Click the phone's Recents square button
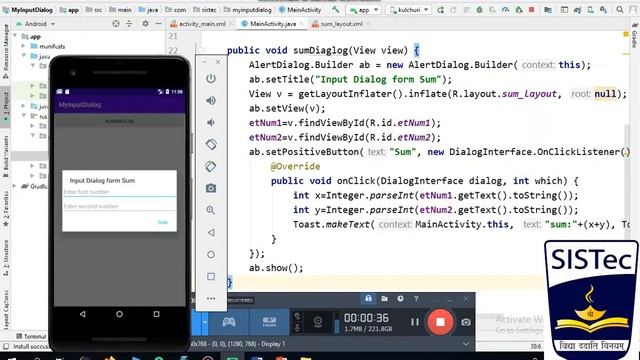640x360 pixels. click(x=156, y=314)
